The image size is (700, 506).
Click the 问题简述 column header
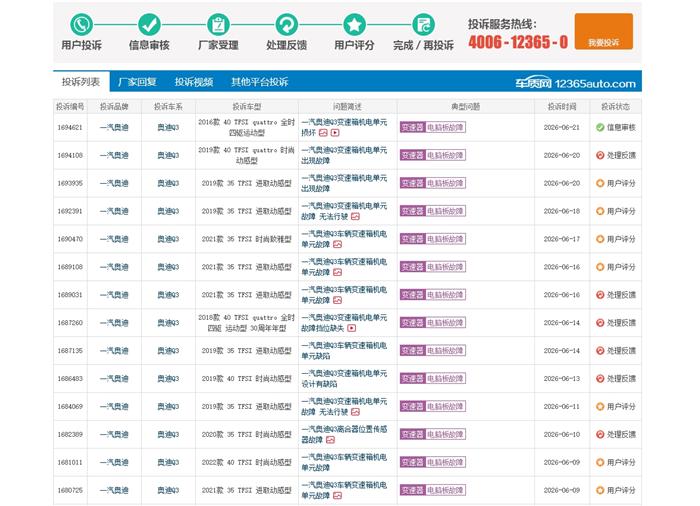click(347, 106)
